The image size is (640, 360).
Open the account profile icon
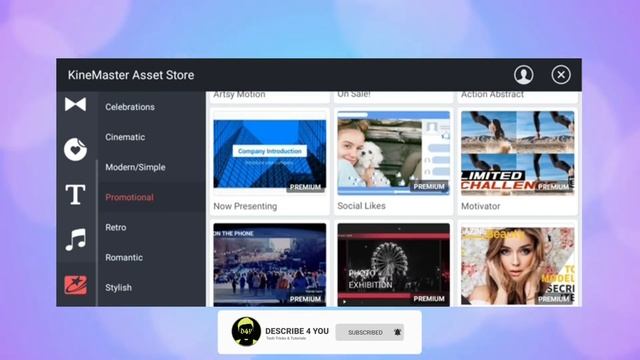[x=523, y=75]
